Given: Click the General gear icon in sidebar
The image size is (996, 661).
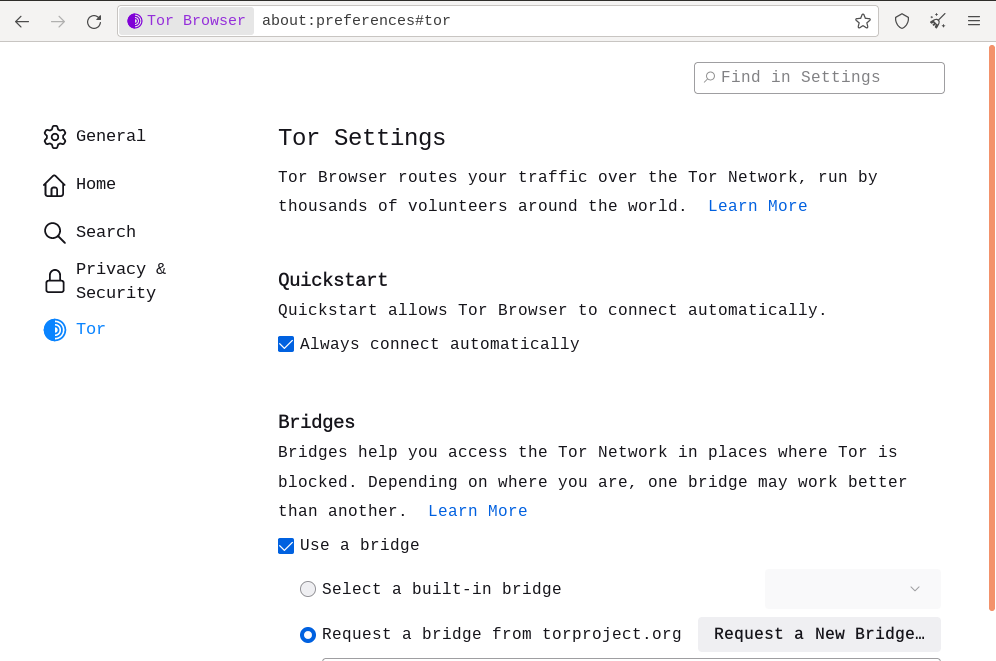Looking at the screenshot, I should click(x=55, y=137).
